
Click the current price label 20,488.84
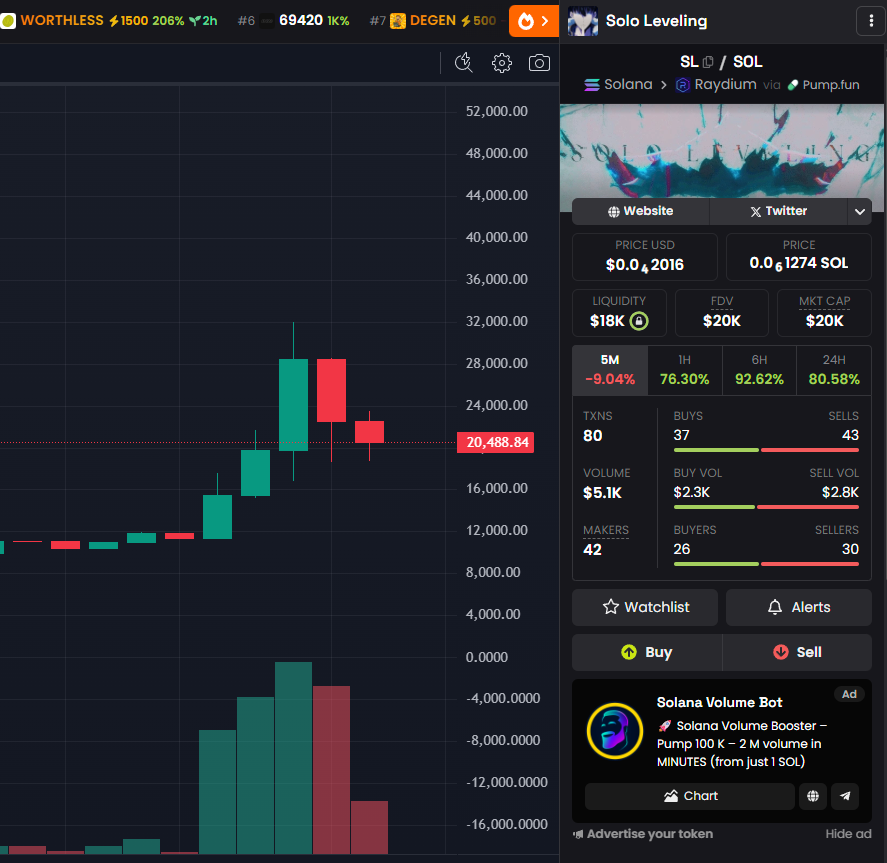[x=496, y=442]
